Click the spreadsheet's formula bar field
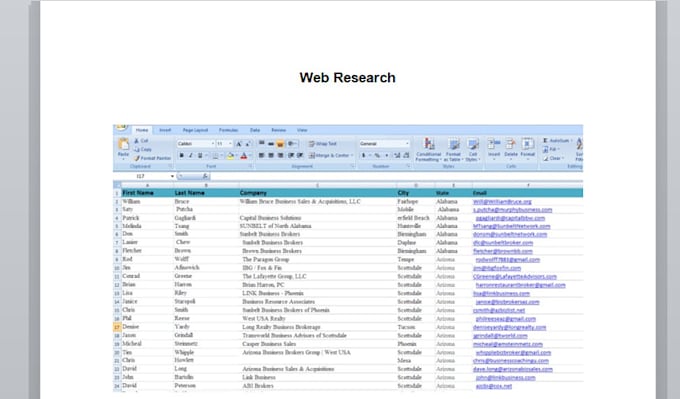 click(x=396, y=176)
